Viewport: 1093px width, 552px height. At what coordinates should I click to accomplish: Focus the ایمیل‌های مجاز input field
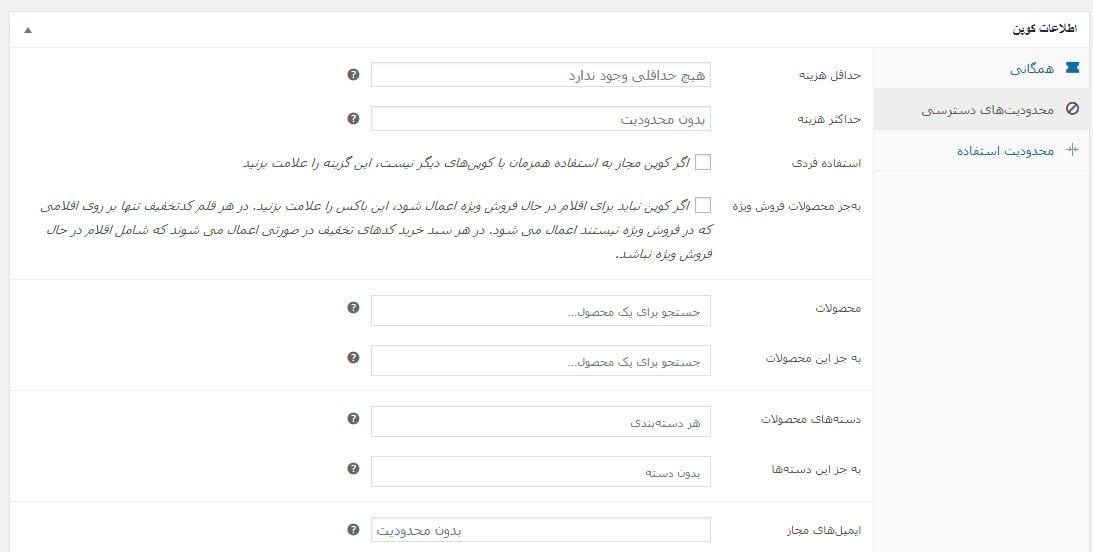pos(541,530)
